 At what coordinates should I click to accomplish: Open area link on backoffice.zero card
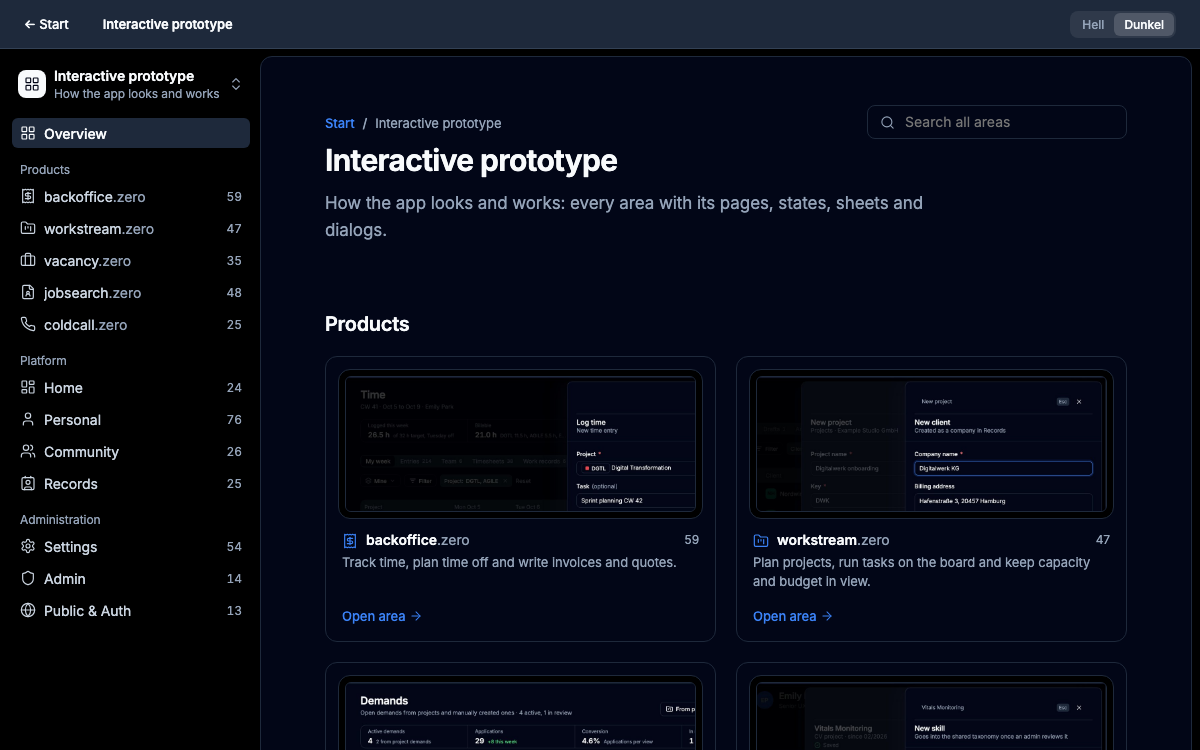[x=382, y=616]
